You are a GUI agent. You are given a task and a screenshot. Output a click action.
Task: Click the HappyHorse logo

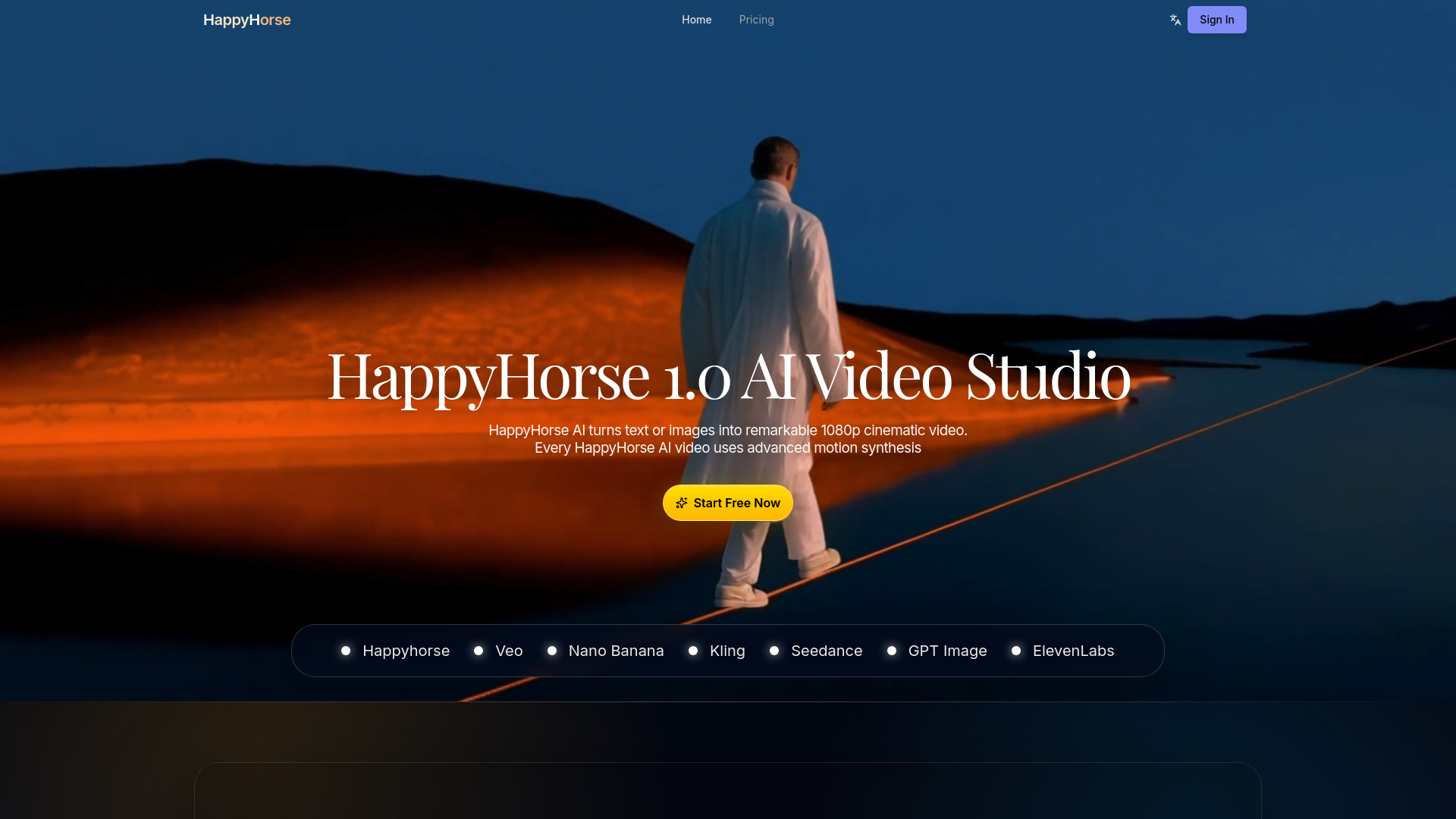pyautogui.click(x=246, y=20)
